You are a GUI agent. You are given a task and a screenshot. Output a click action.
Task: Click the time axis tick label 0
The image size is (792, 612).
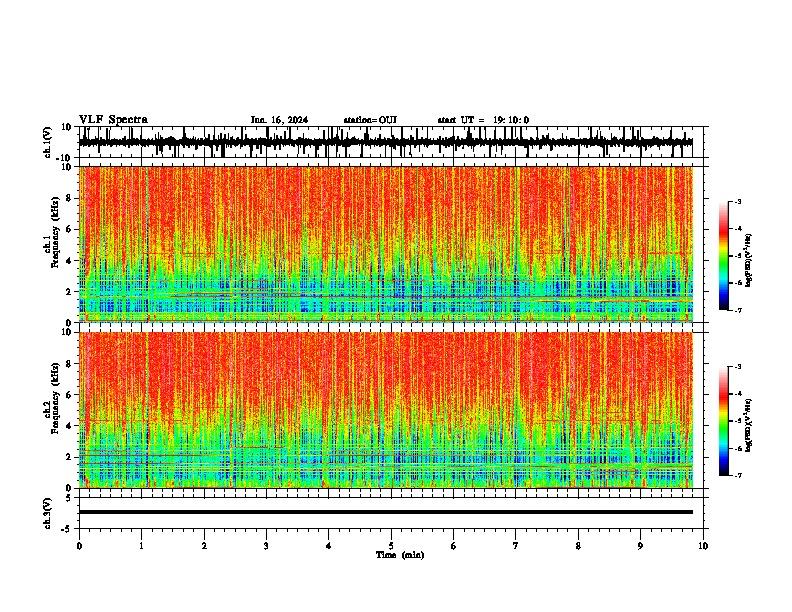(x=79, y=546)
